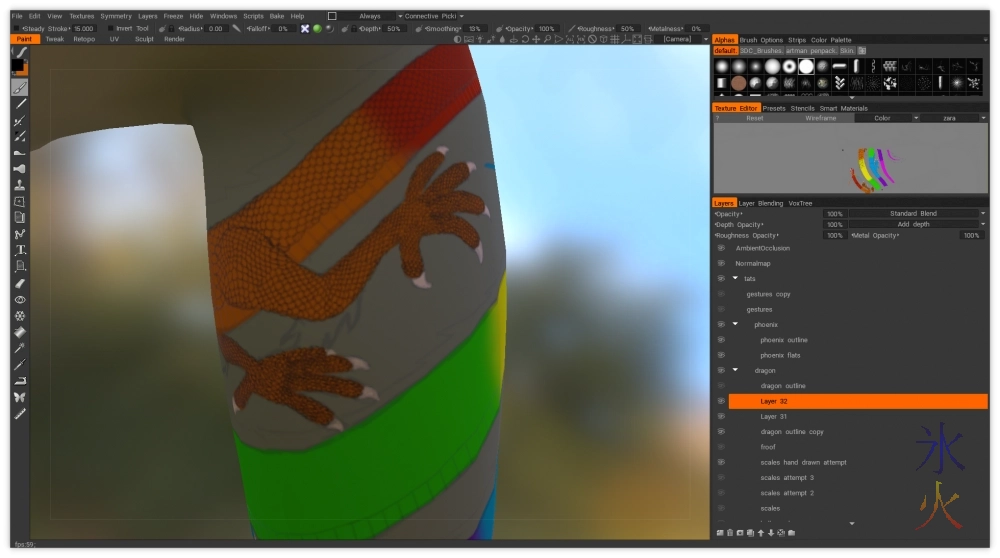Open the Always dropdown in top bar
This screenshot has width=1000, height=558.
point(368,16)
